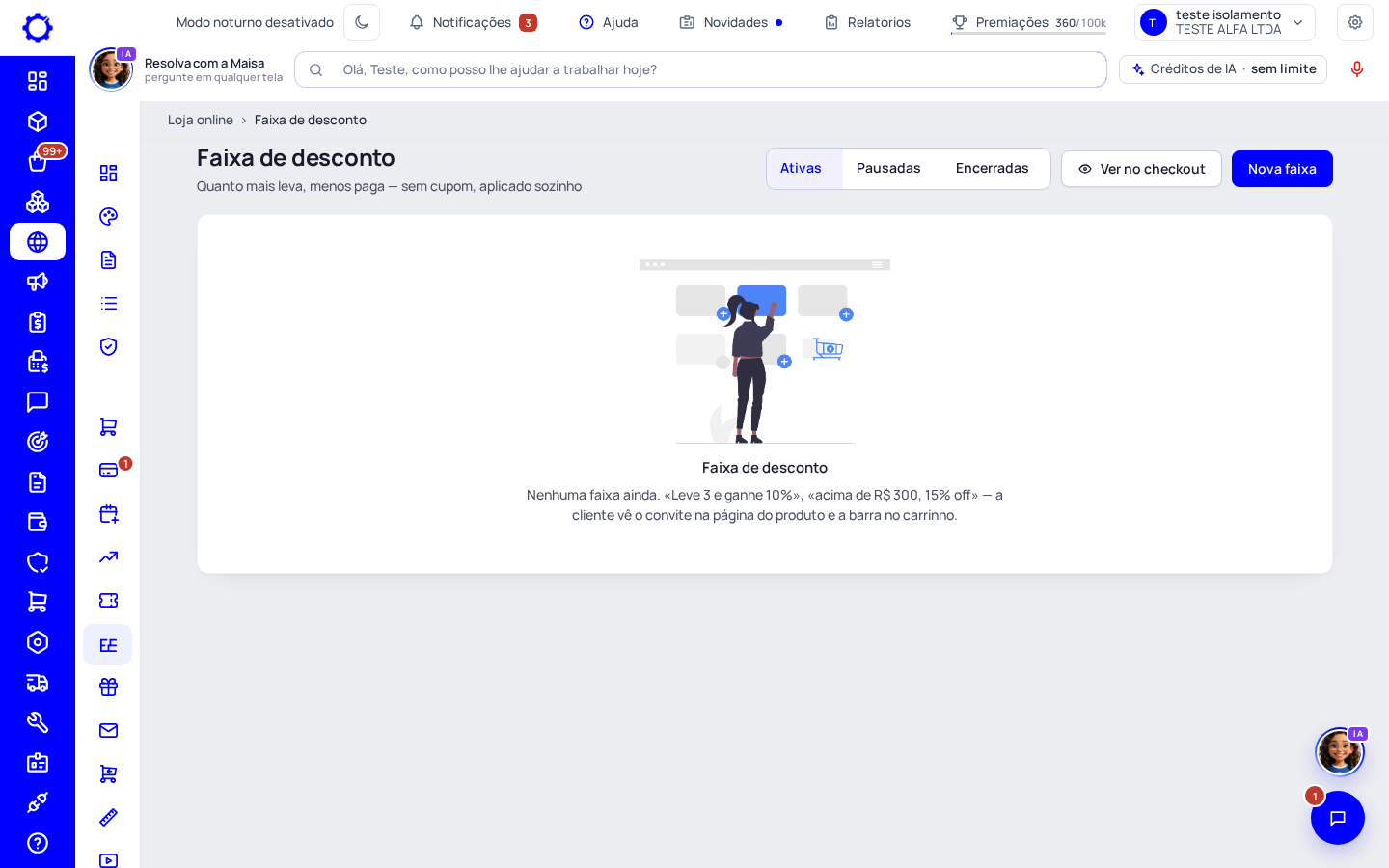This screenshot has height=868, width=1389.
Task: Open the wallet icon in the blue sidebar
Action: point(38,522)
